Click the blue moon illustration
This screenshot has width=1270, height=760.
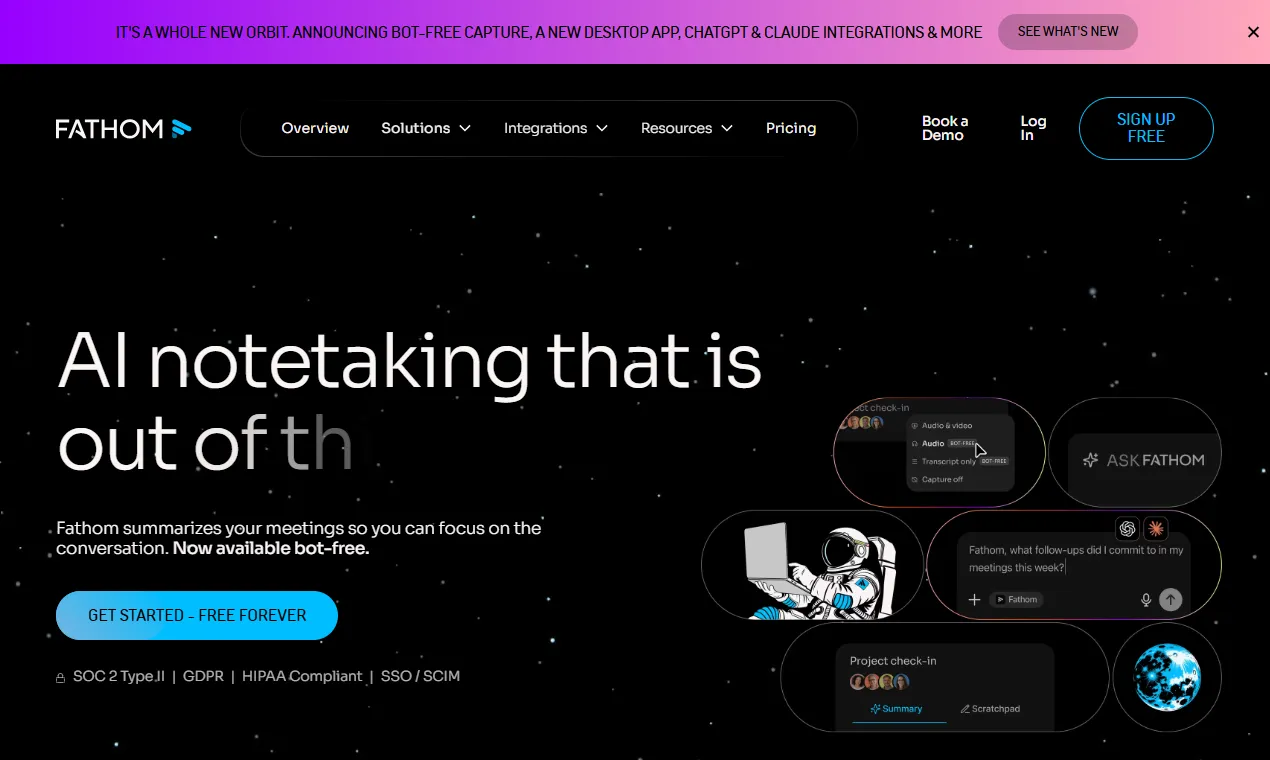[x=1167, y=677]
